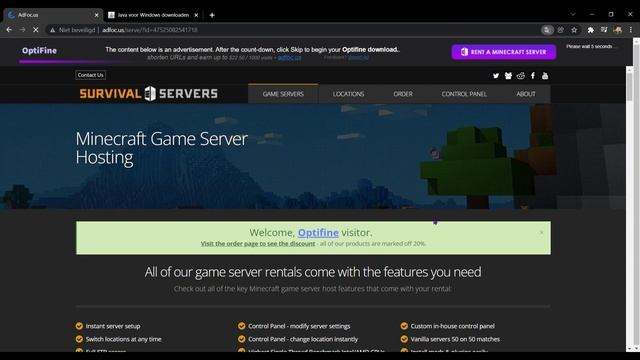Click 'Vanilla servers 50 on 50 matches' text

[455, 339]
